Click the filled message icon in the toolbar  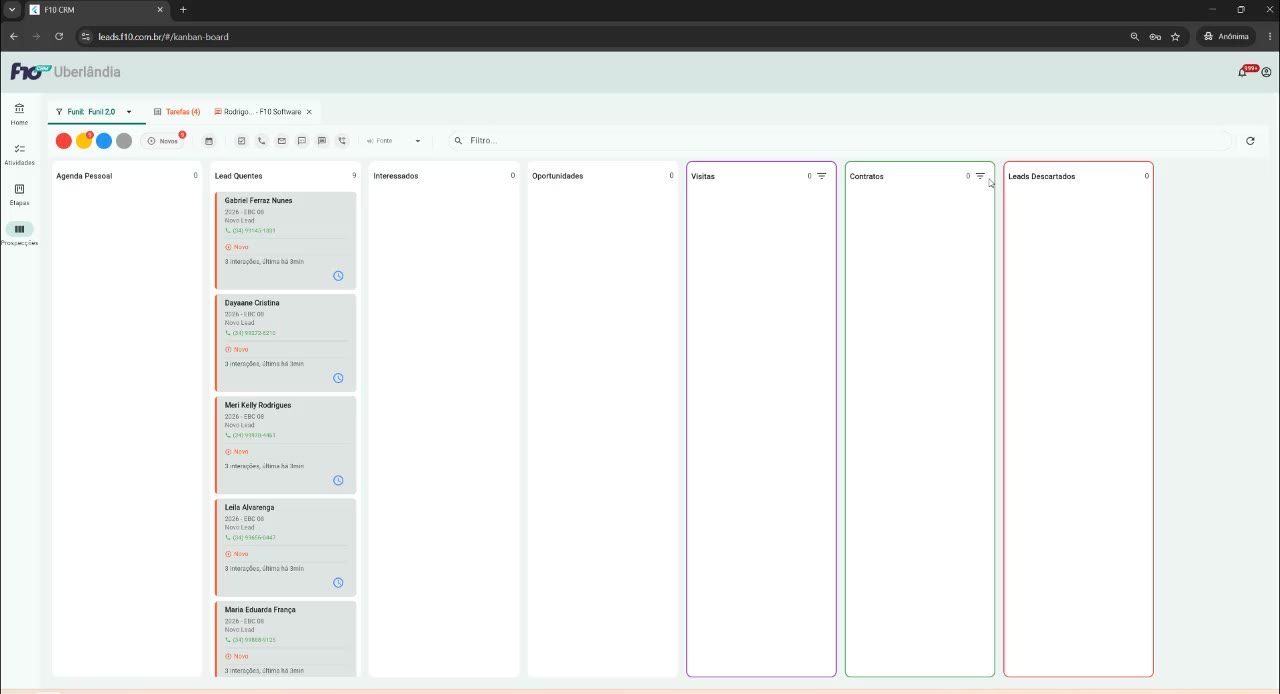322,141
